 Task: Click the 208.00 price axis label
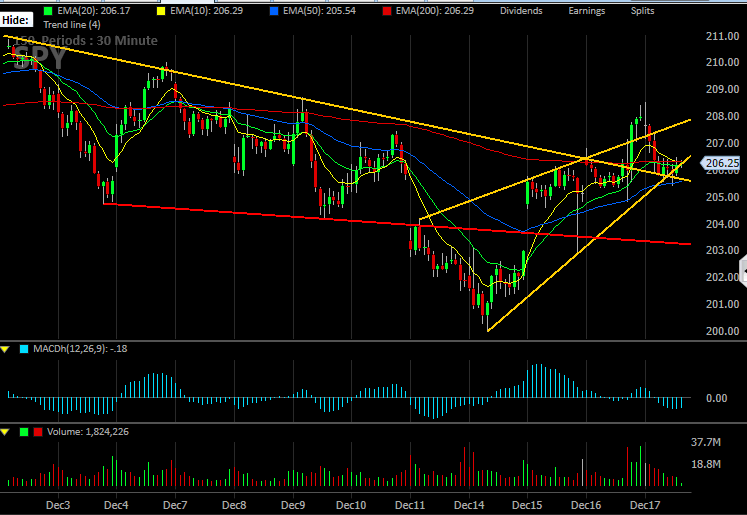pyautogui.click(x=722, y=116)
